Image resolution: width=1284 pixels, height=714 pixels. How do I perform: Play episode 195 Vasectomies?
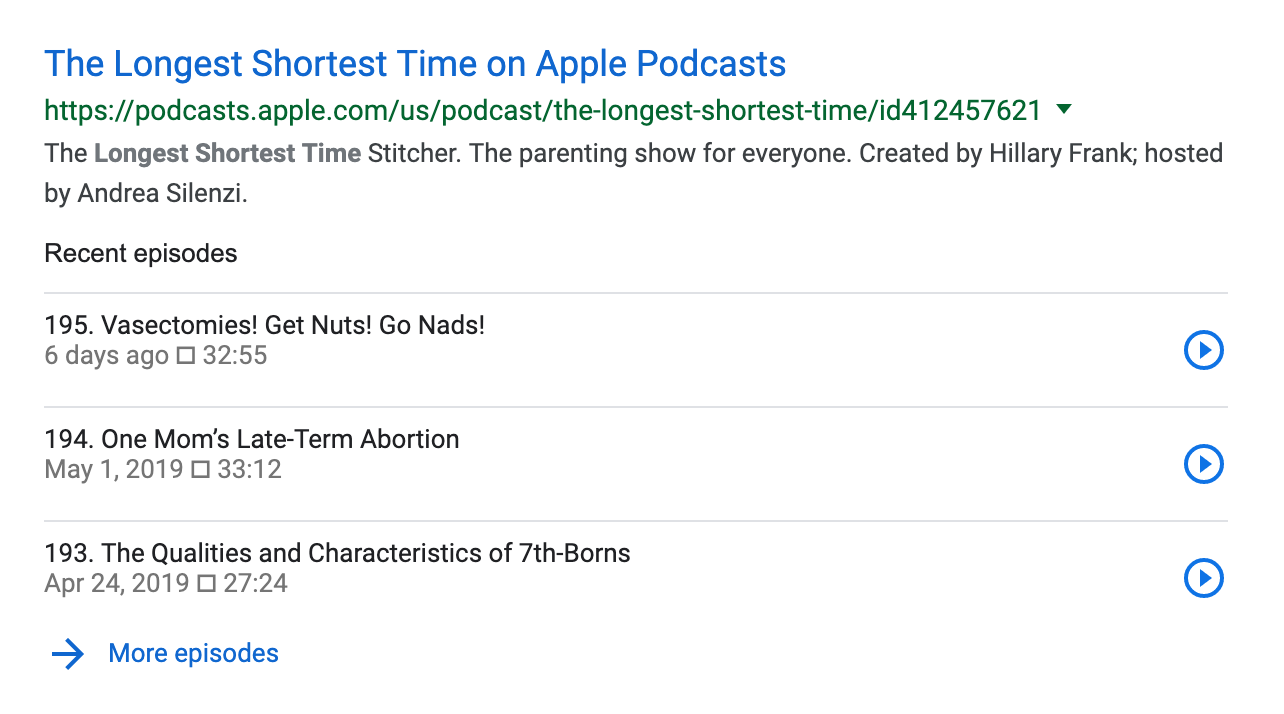tap(1204, 350)
